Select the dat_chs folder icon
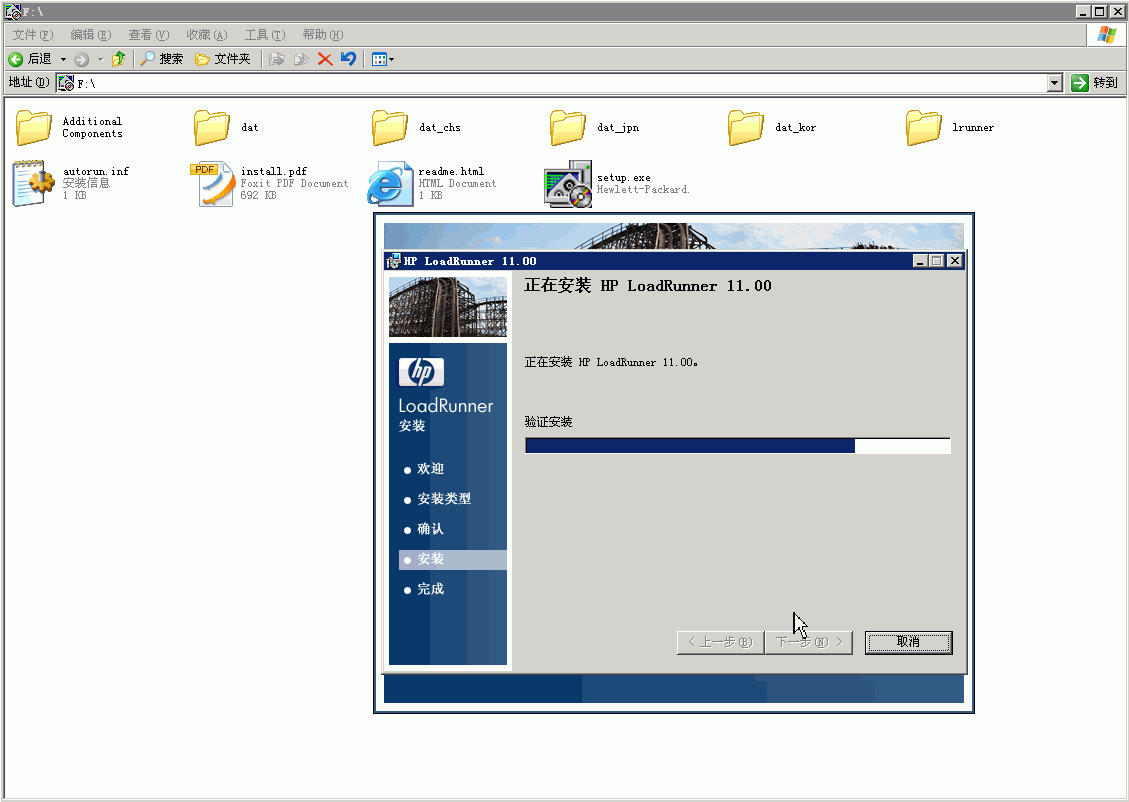The image size is (1129, 802). point(390,127)
